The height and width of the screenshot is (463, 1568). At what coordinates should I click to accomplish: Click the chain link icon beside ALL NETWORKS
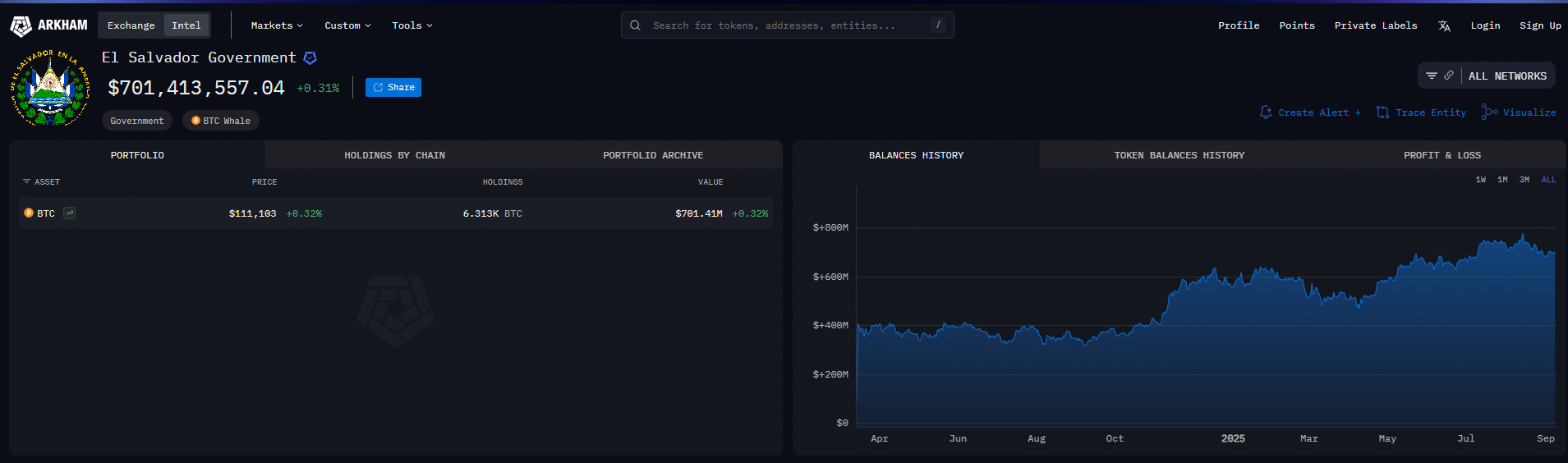tap(1449, 76)
